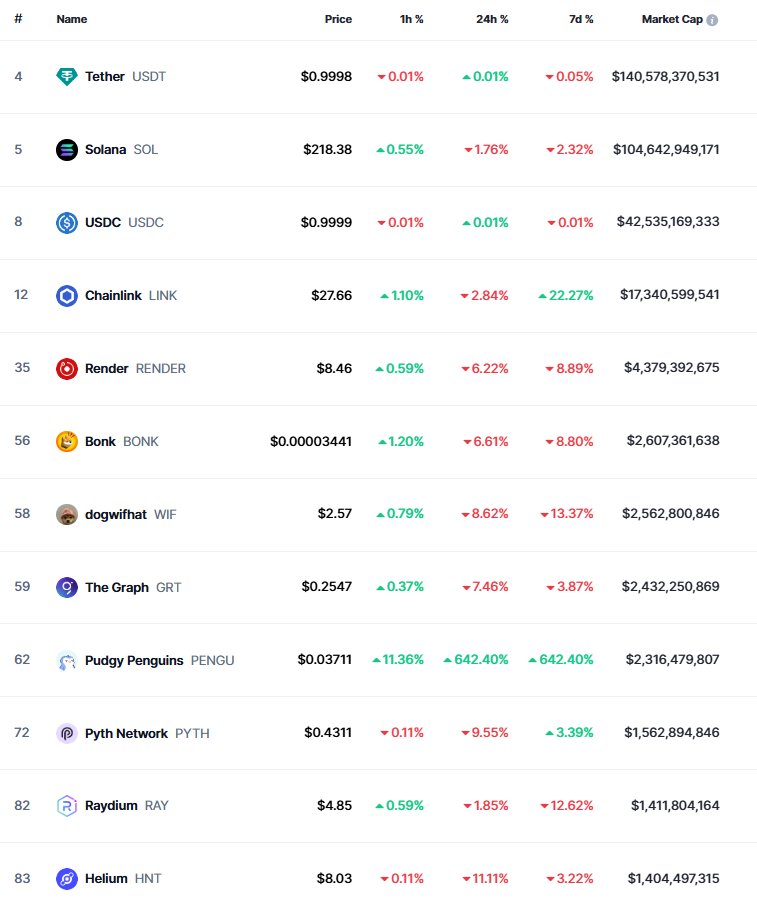The image size is (757, 906).
Task: Click The Graph purple logo icon
Action: point(66,588)
